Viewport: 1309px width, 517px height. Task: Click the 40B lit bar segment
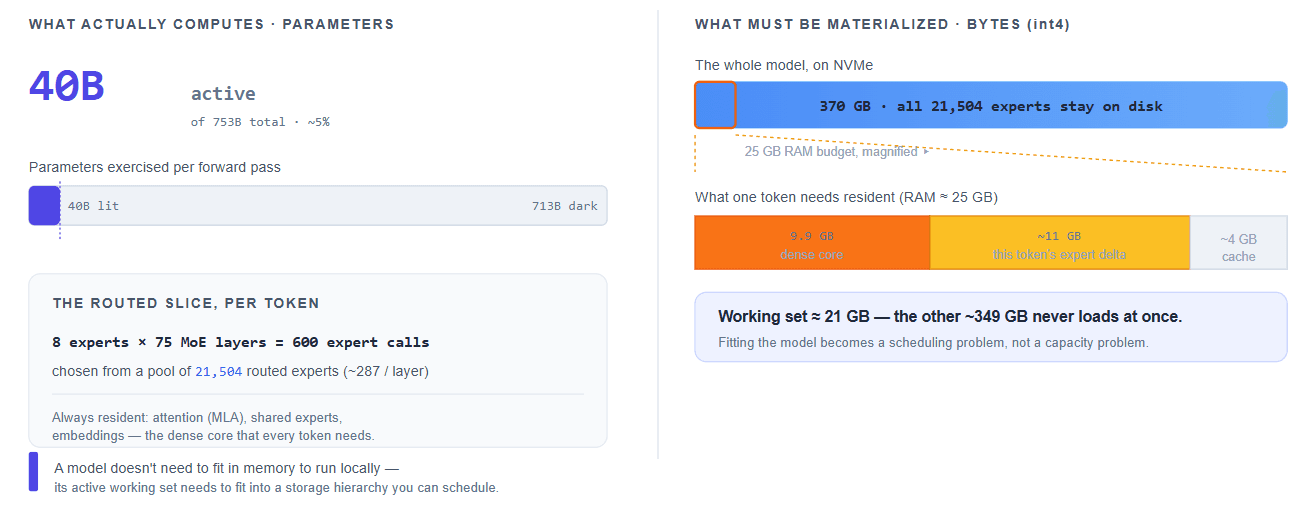[x=44, y=205]
